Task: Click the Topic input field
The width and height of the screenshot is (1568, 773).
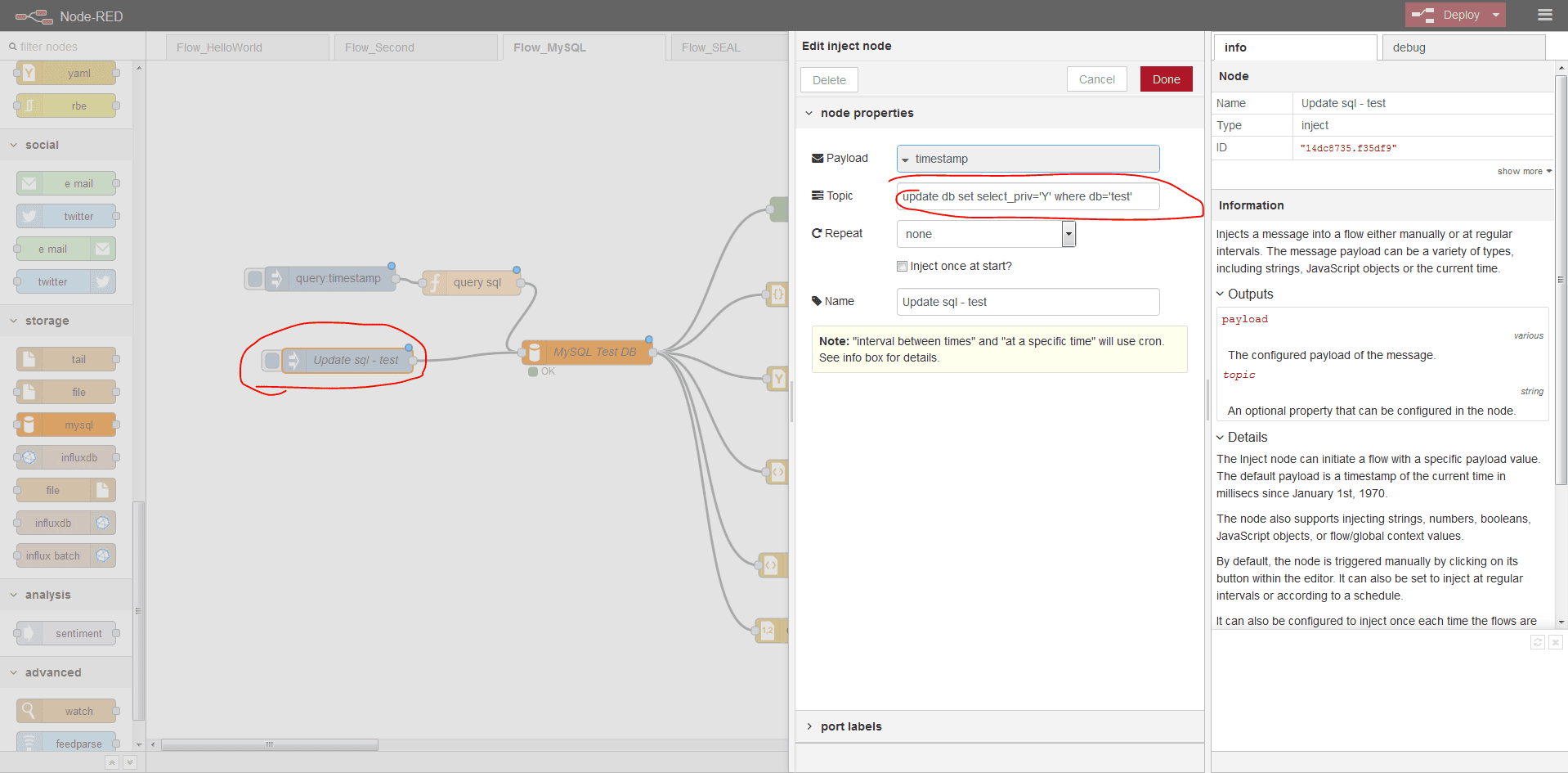Action: [x=1027, y=196]
